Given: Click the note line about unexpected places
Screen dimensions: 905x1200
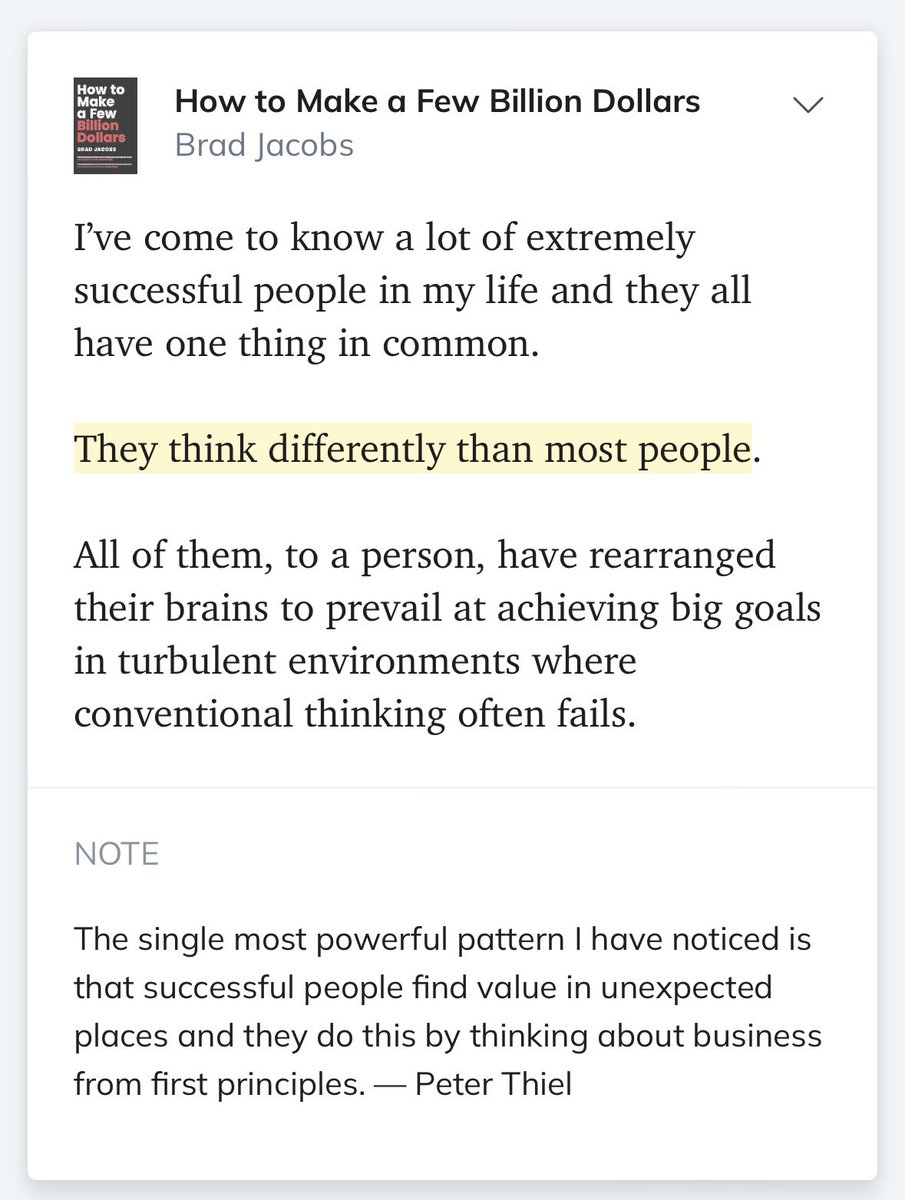Looking at the screenshot, I should tap(423, 988).
